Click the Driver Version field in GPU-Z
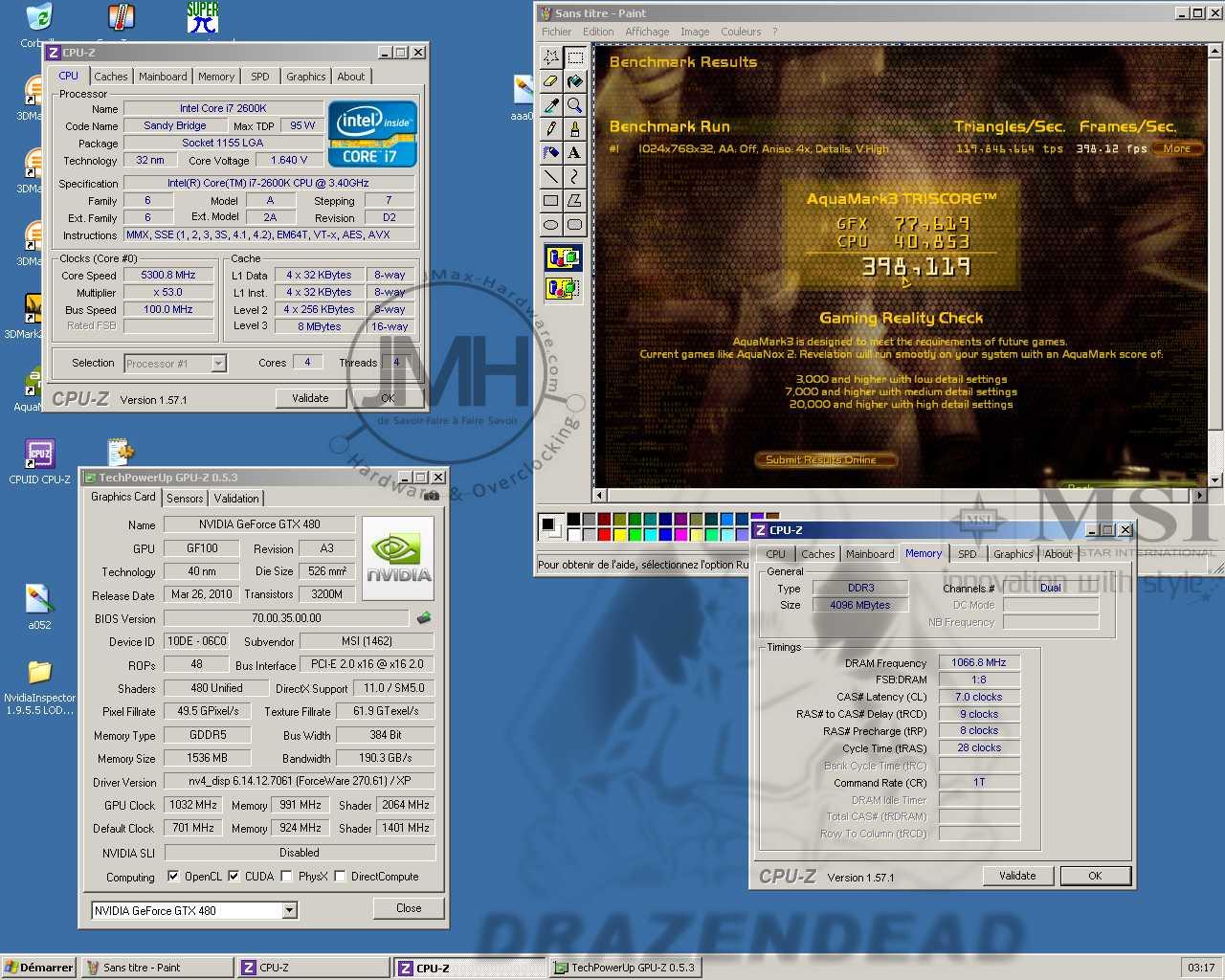This screenshot has height=980, width=1225. pyautogui.click(x=299, y=781)
